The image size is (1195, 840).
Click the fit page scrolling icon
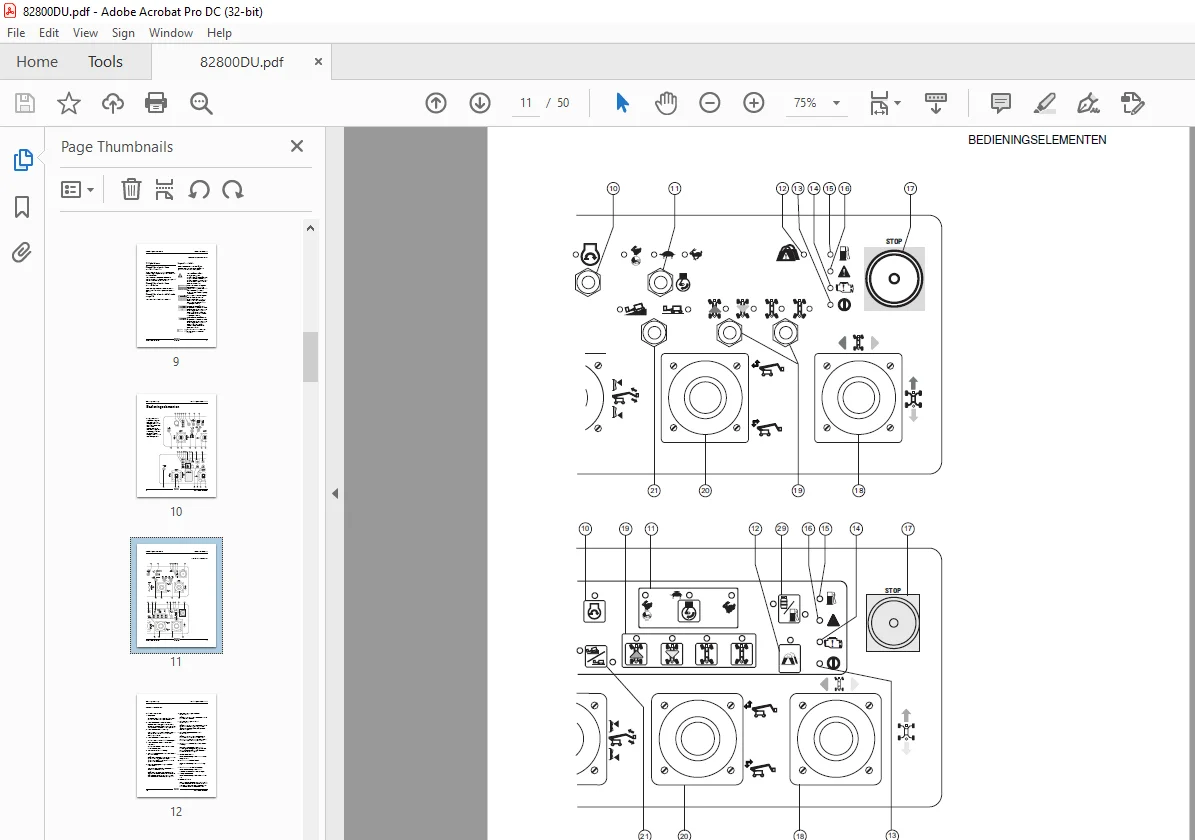coord(879,103)
